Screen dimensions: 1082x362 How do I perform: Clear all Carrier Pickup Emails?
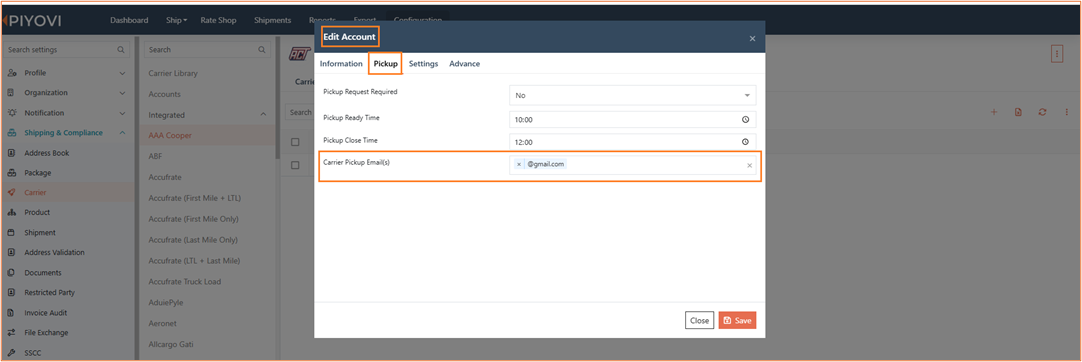point(749,165)
